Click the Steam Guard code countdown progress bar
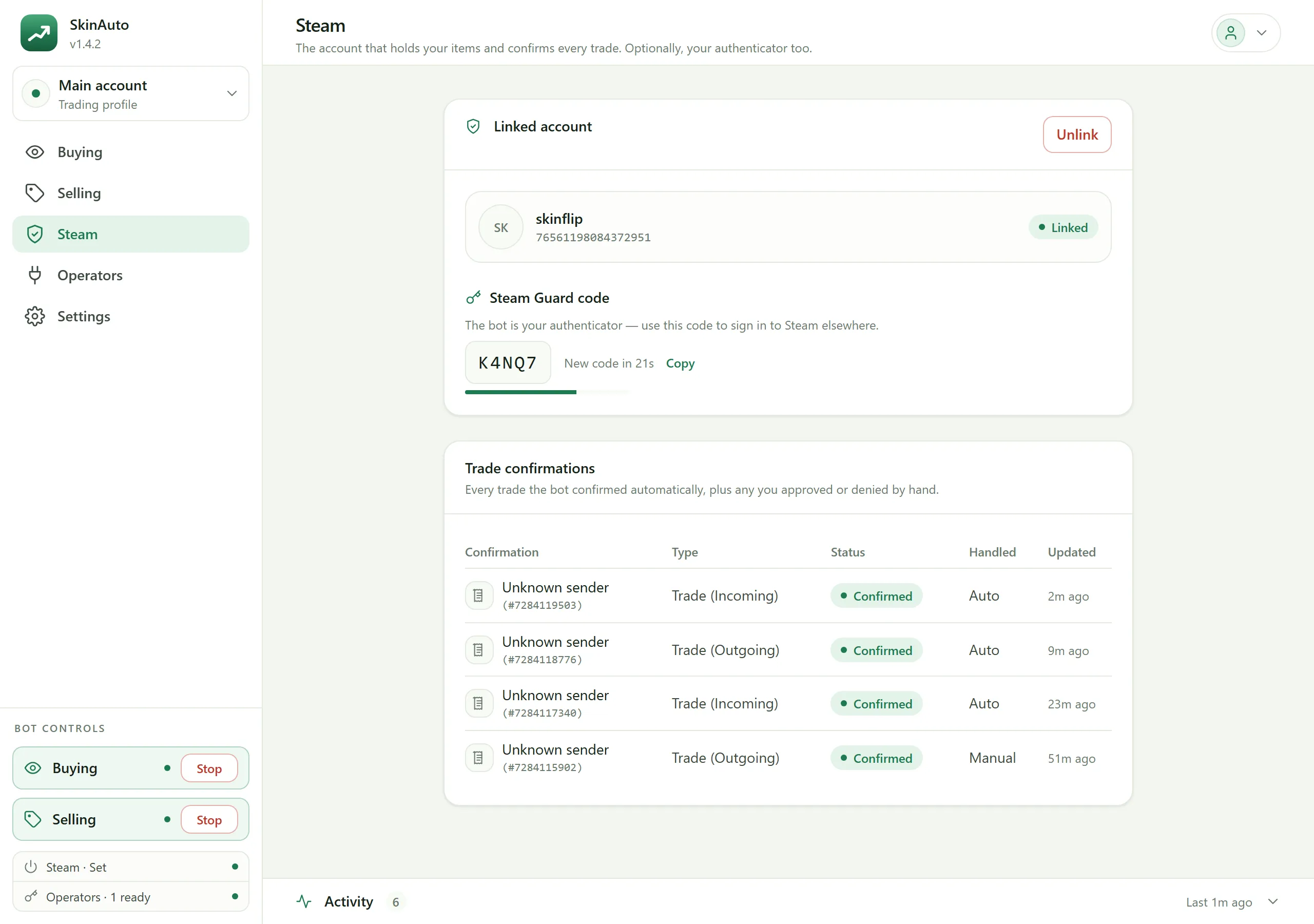Screen dimensions: 1314x924 (x=548, y=392)
